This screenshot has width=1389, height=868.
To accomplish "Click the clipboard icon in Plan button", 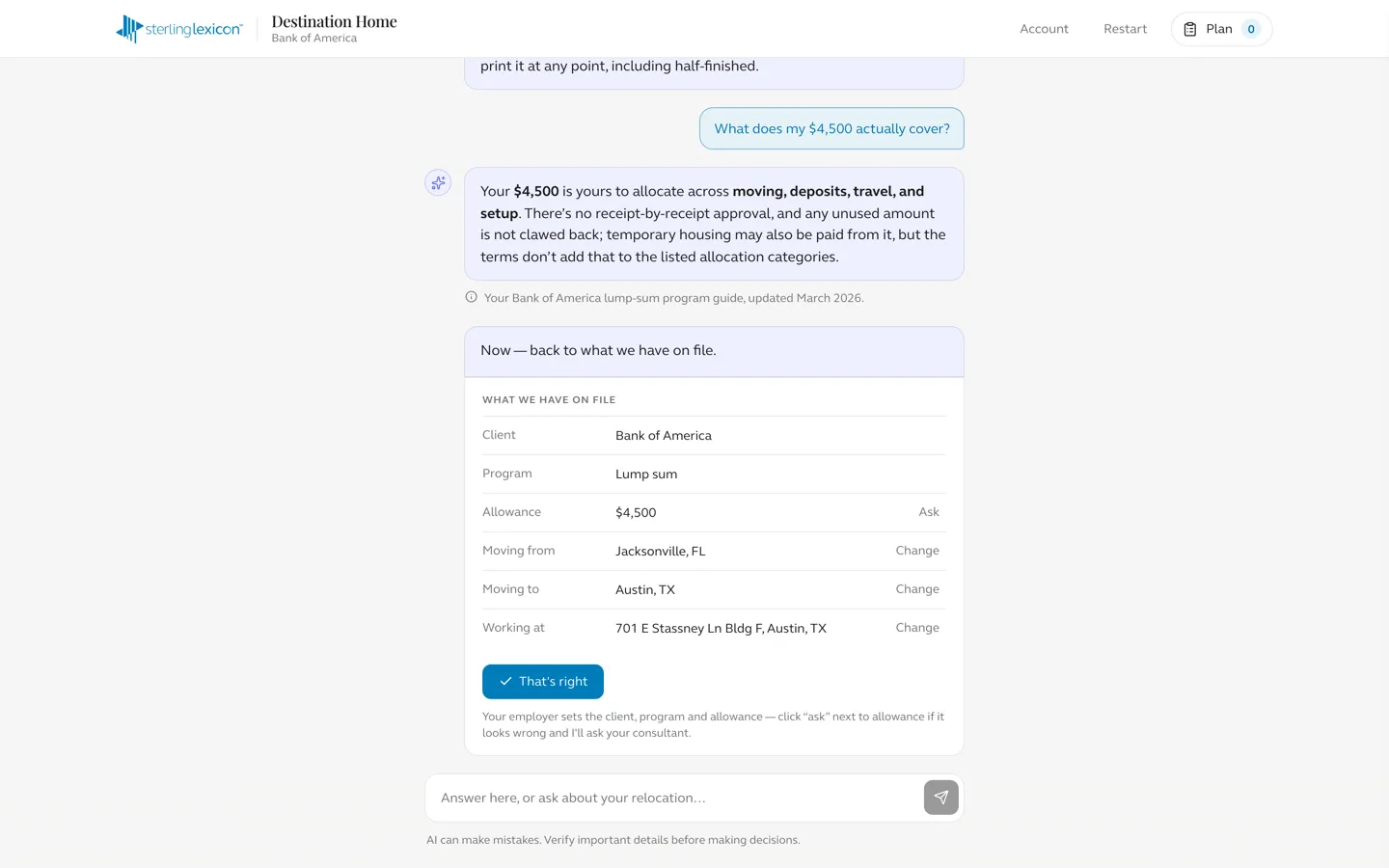I will coord(1190,29).
